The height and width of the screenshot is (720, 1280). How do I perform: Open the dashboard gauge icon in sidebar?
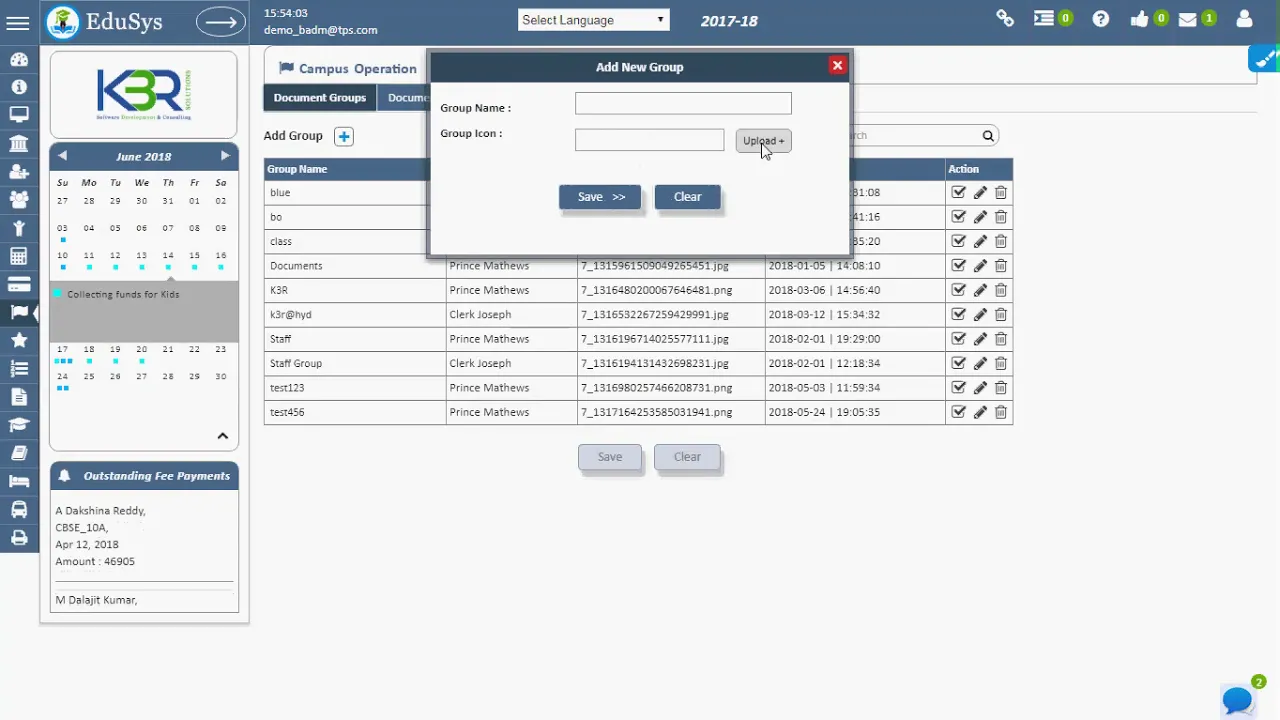pos(18,59)
